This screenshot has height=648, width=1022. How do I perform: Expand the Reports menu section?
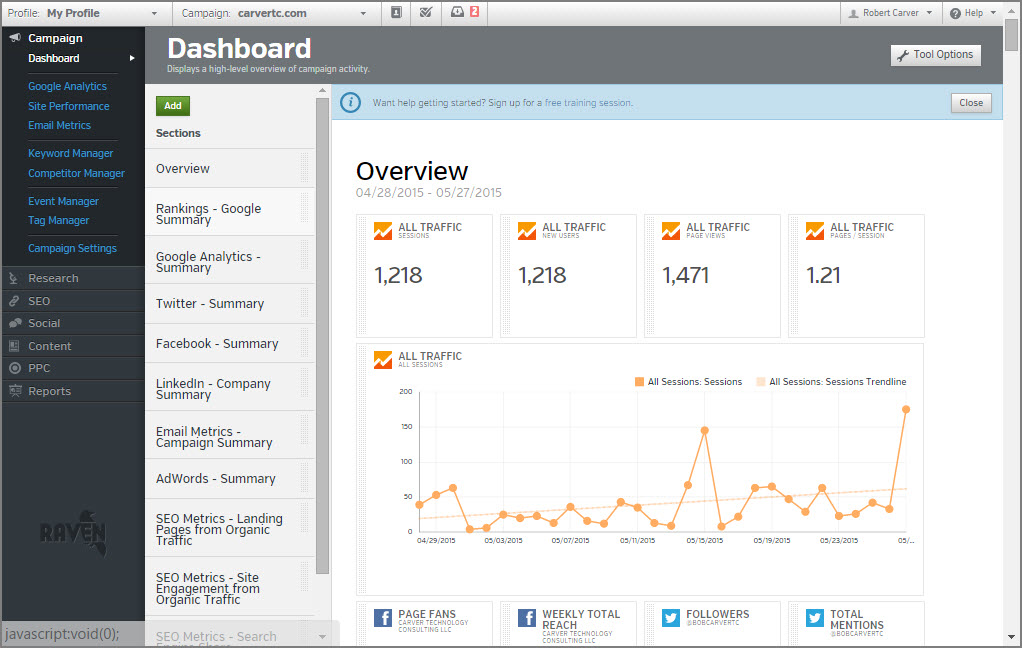[x=73, y=391]
